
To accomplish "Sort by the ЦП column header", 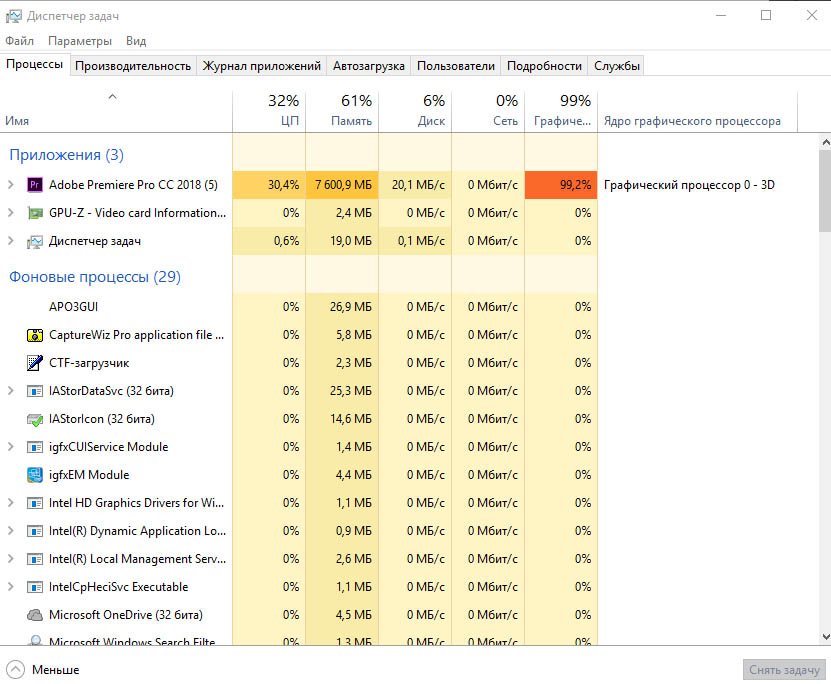I will [x=269, y=111].
